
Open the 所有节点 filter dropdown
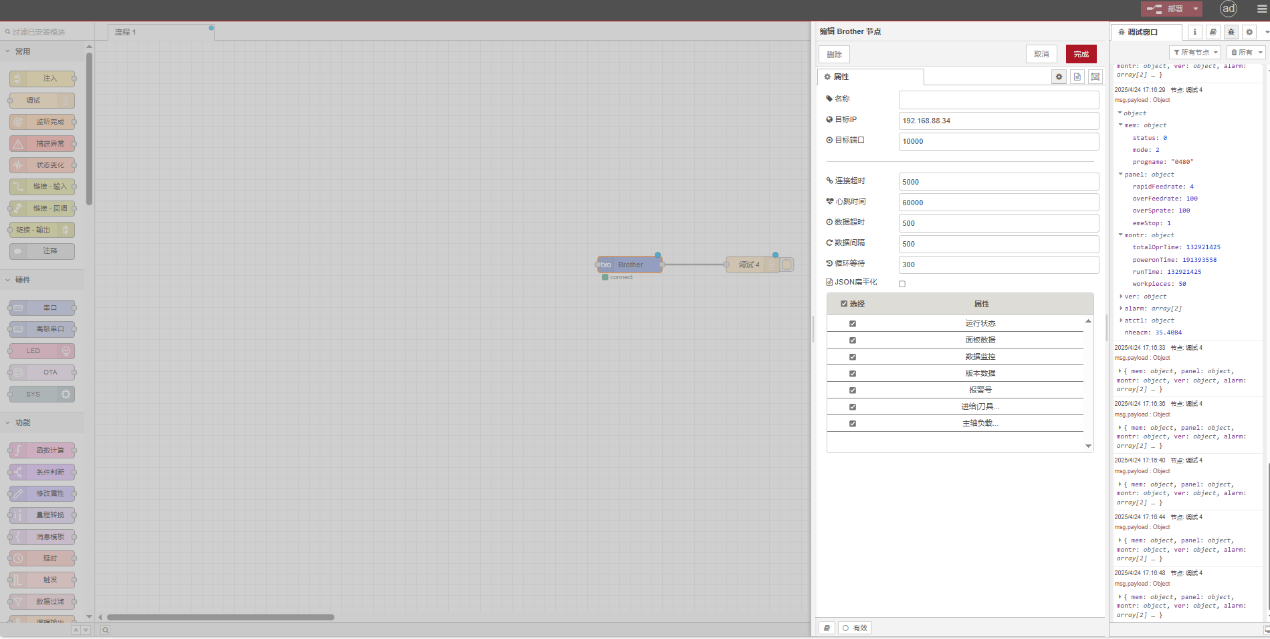coord(1194,52)
